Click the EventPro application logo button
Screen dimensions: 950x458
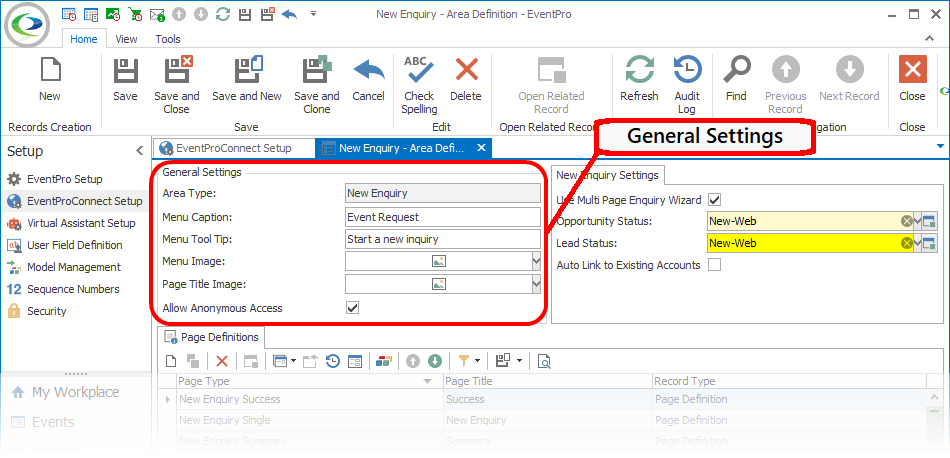coord(27,24)
